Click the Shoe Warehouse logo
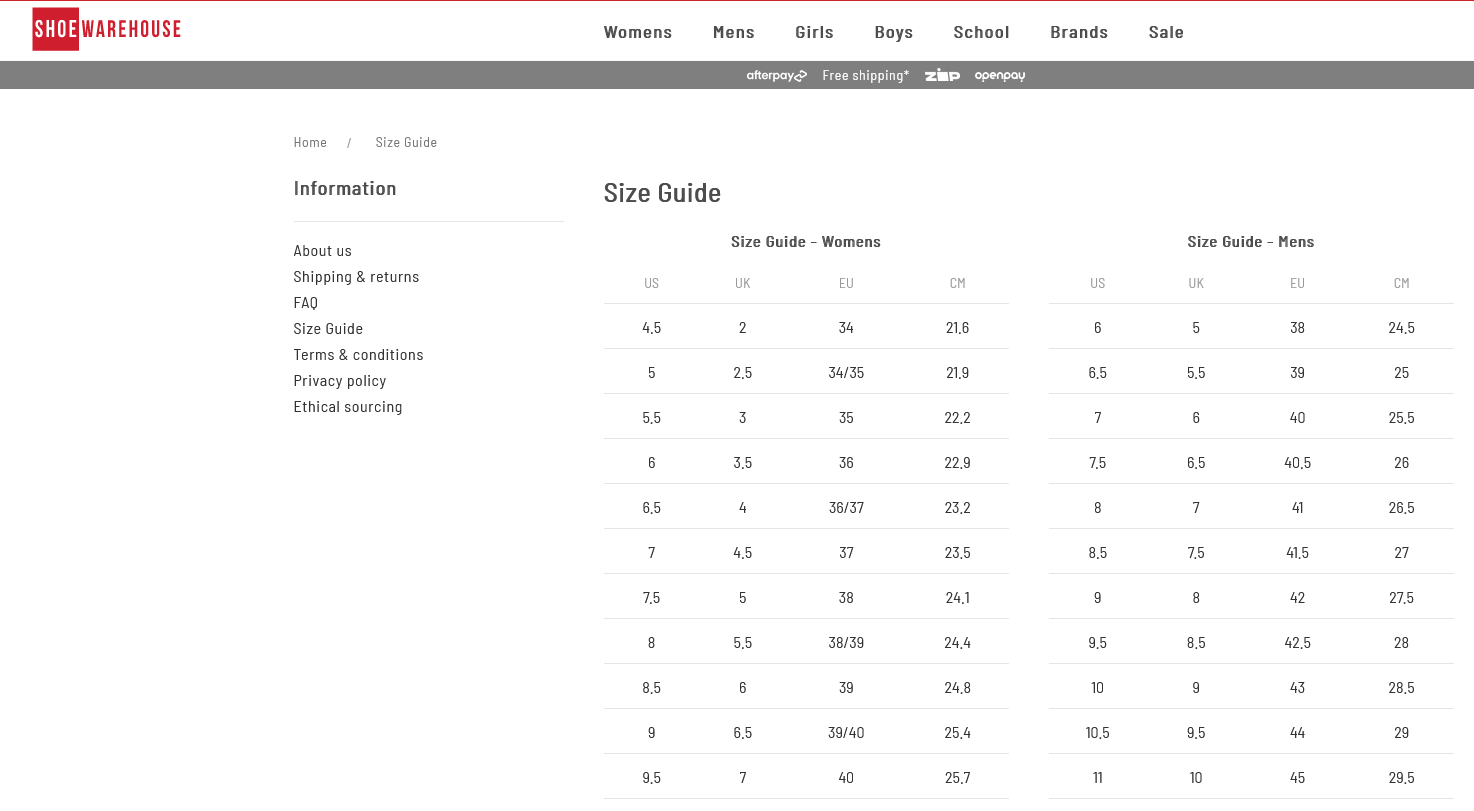 coord(107,29)
